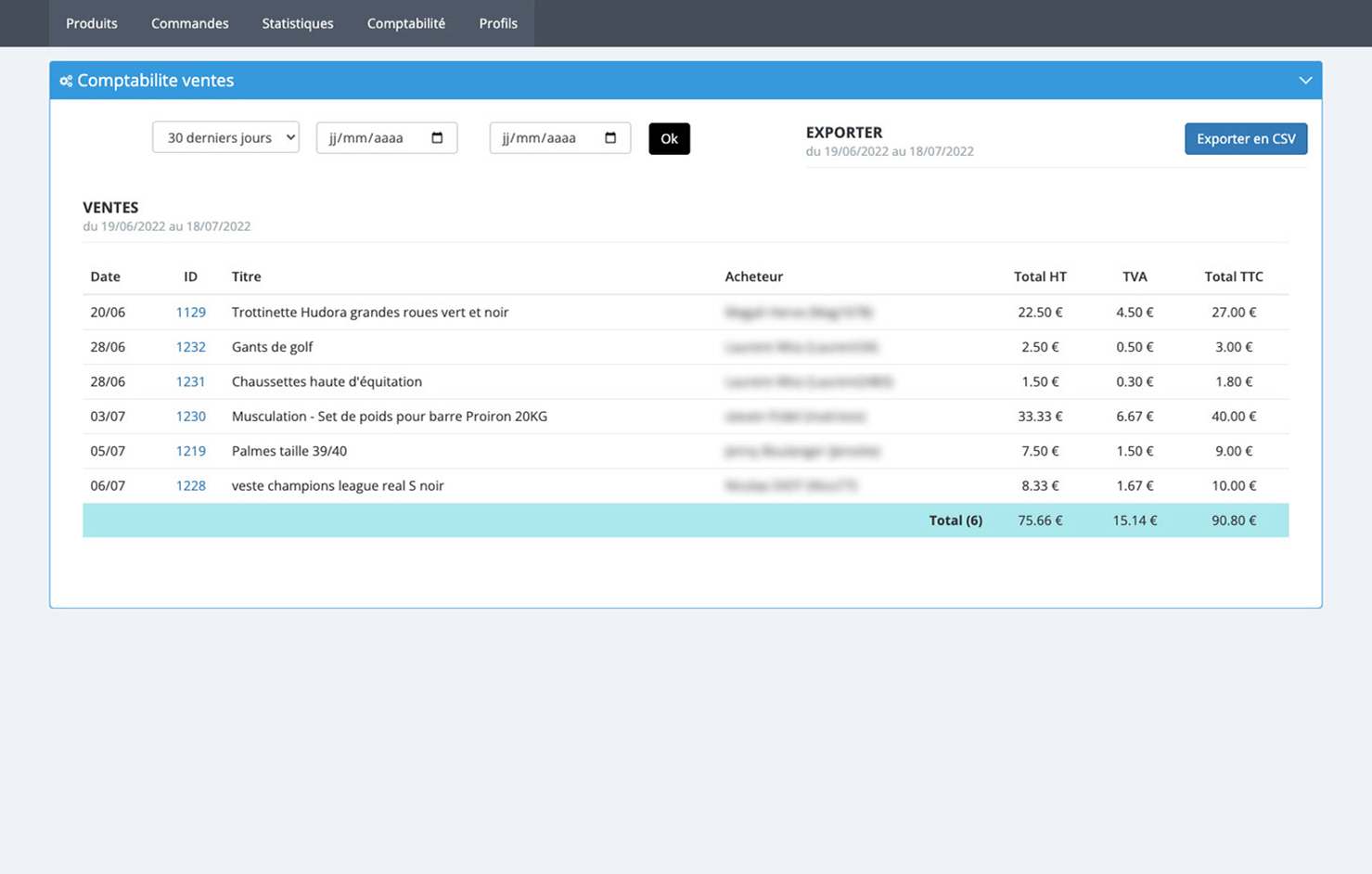
Task: Open order ID 1129 link
Action: coord(190,313)
